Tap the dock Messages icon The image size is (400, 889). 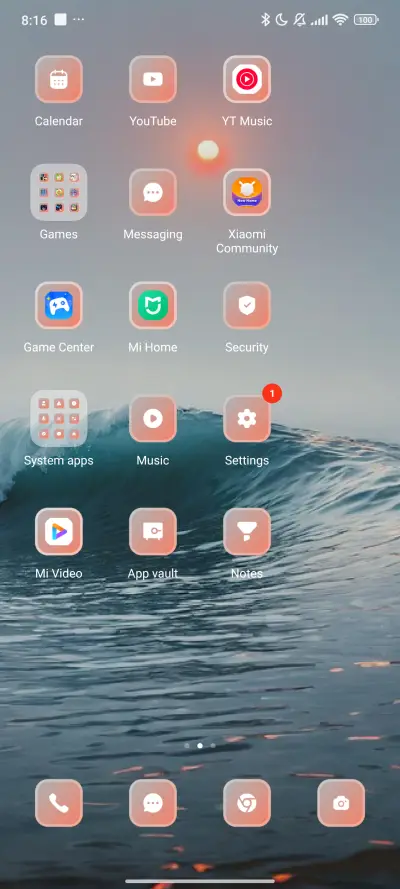click(153, 803)
